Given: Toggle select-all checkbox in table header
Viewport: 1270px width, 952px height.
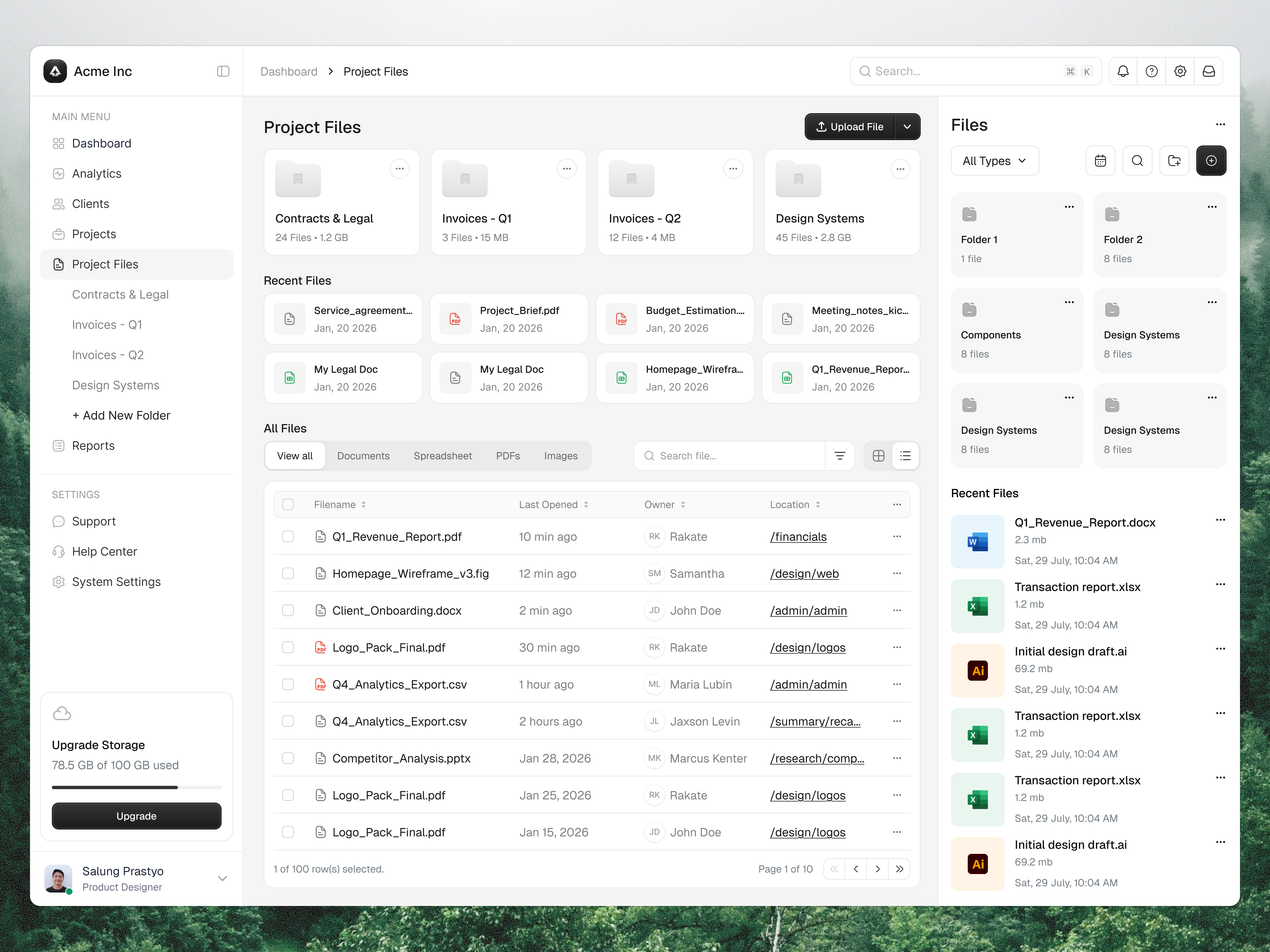Looking at the screenshot, I should (x=288, y=504).
